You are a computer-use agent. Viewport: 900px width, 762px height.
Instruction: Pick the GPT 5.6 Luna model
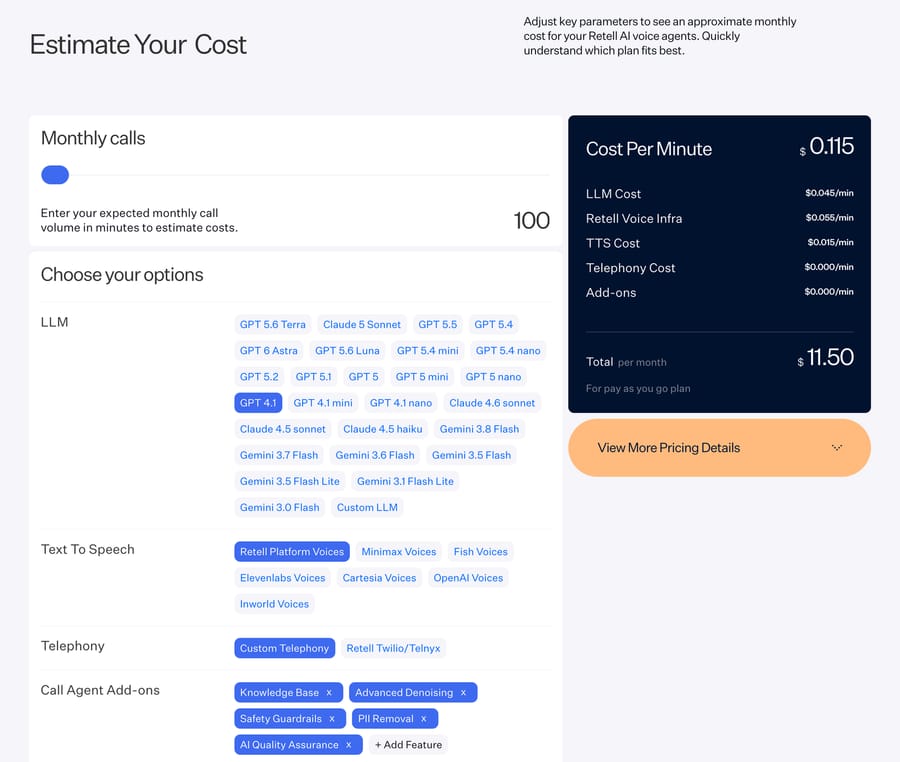coord(347,351)
